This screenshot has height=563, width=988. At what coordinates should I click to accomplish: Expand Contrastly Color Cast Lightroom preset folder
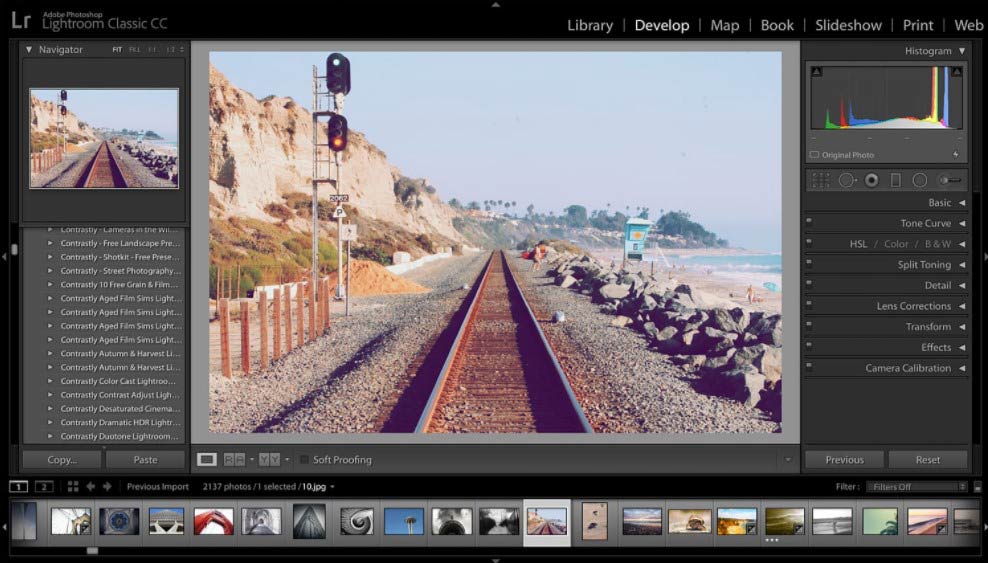click(x=50, y=381)
